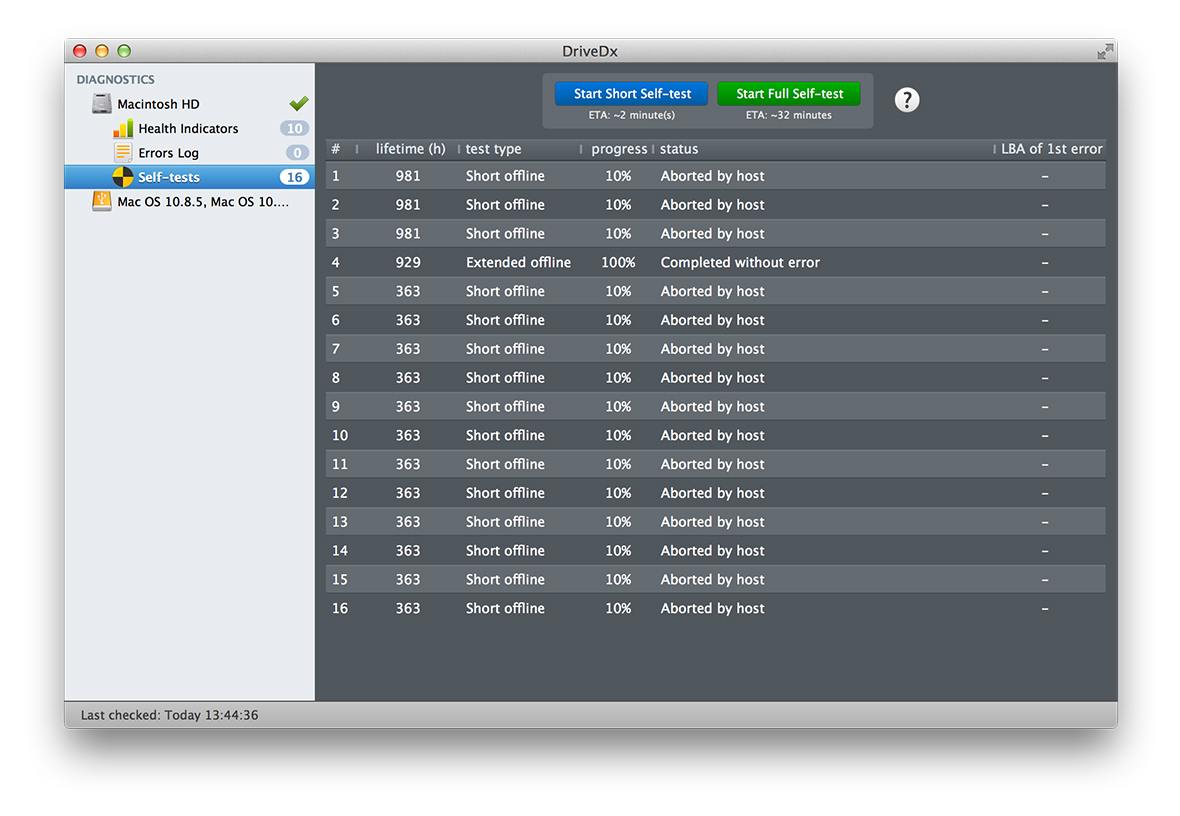Click 10% progress in row 5
The width and height of the screenshot is (1180, 816).
pyautogui.click(x=618, y=291)
